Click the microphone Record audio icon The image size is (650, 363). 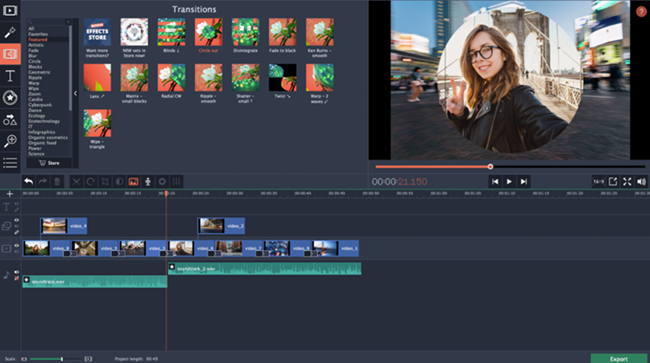(148, 182)
